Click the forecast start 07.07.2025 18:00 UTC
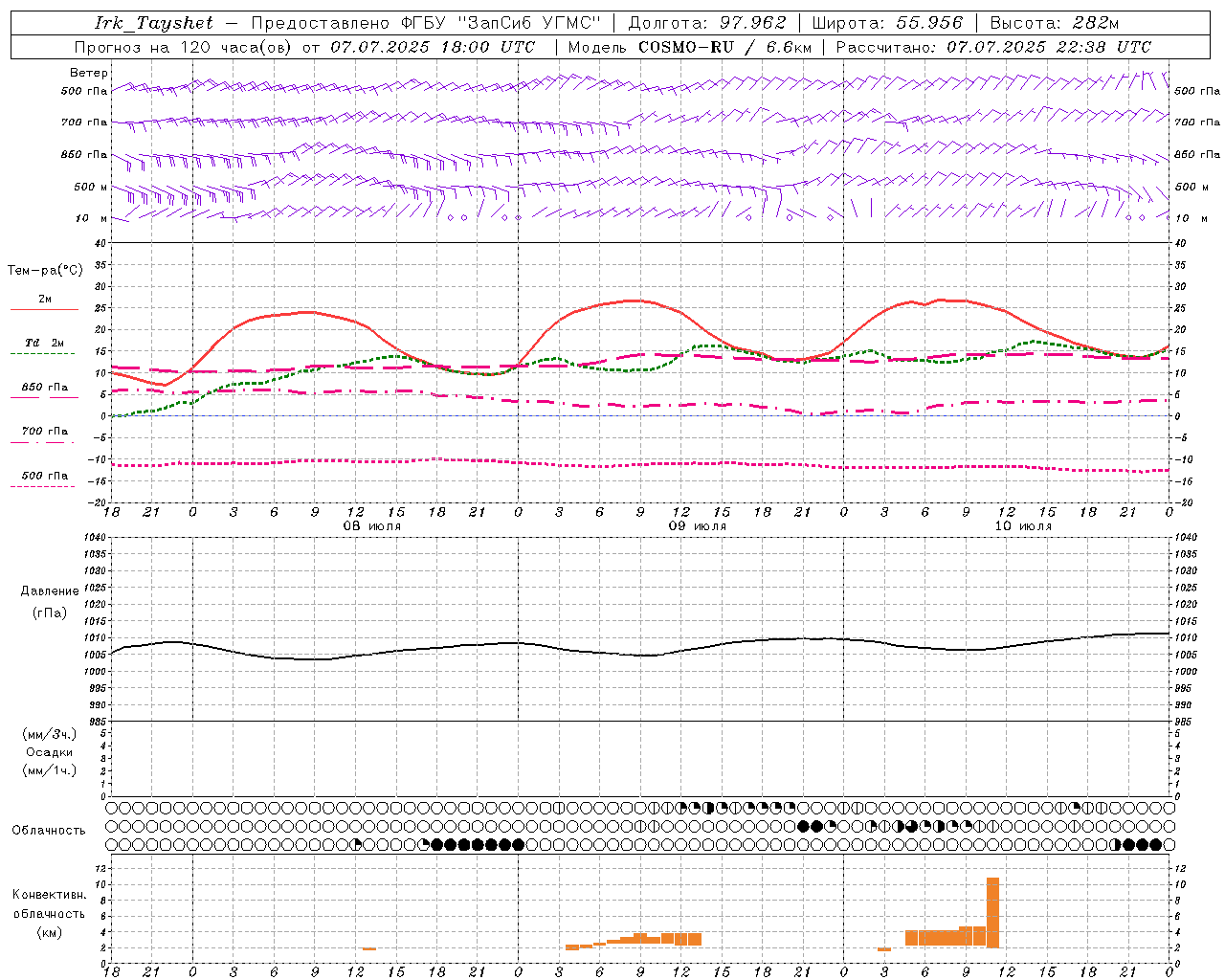This screenshot has height=980, width=1225. [433, 47]
